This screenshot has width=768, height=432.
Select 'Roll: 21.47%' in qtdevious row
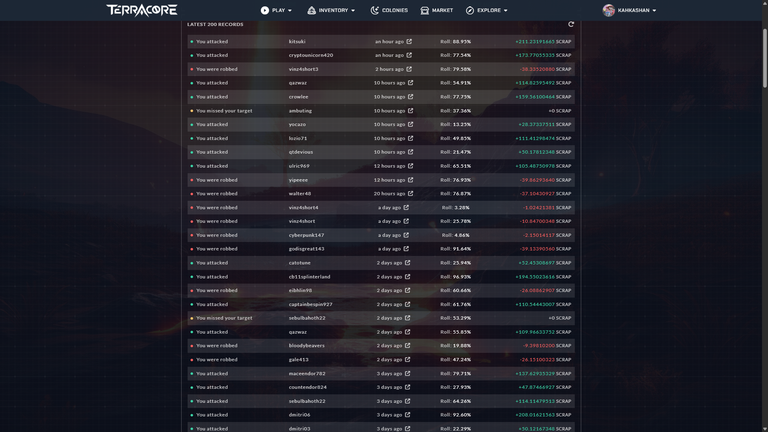pos(455,152)
